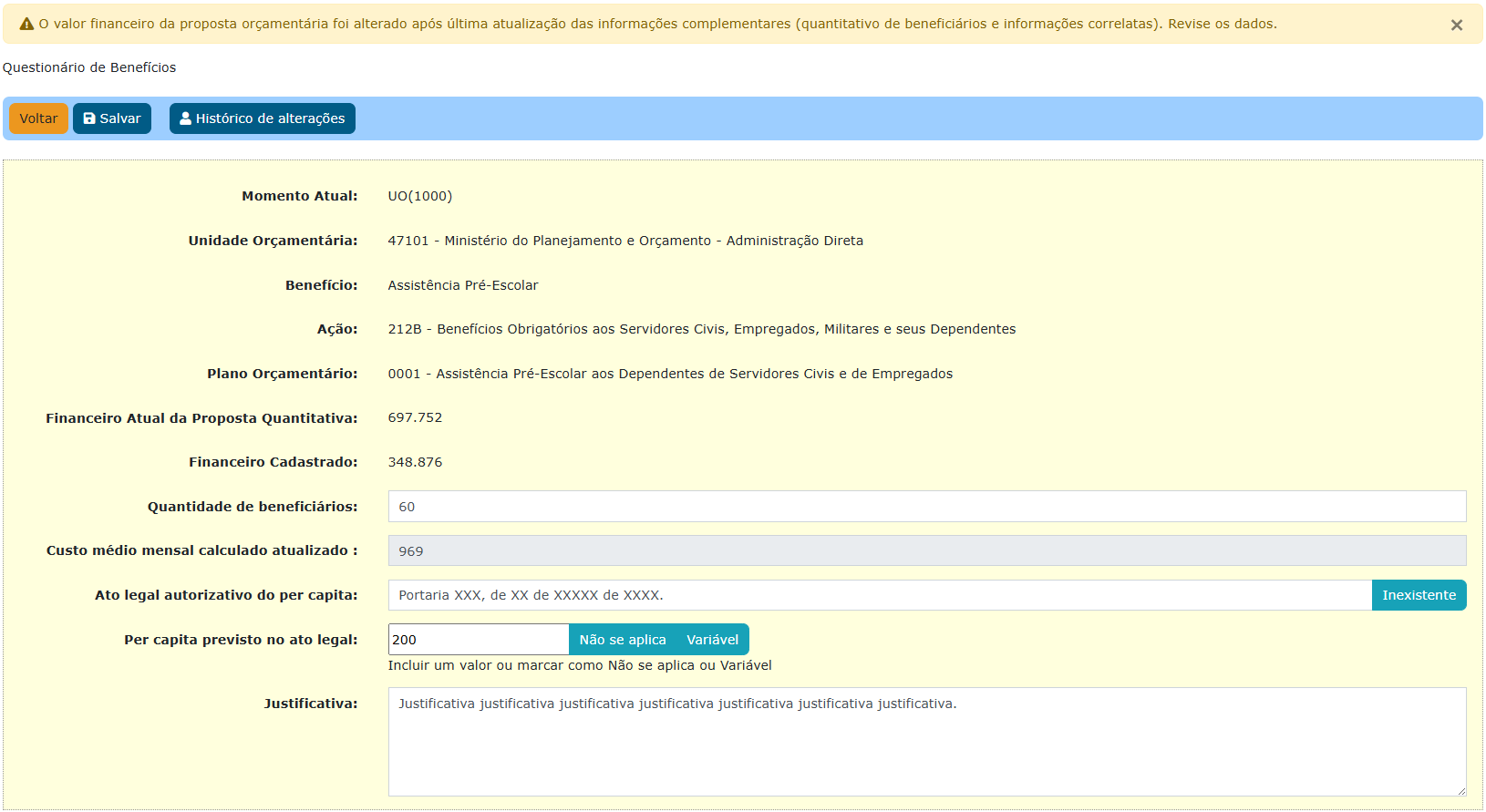Click the Per capita previsto no ato legal label

(x=241, y=640)
